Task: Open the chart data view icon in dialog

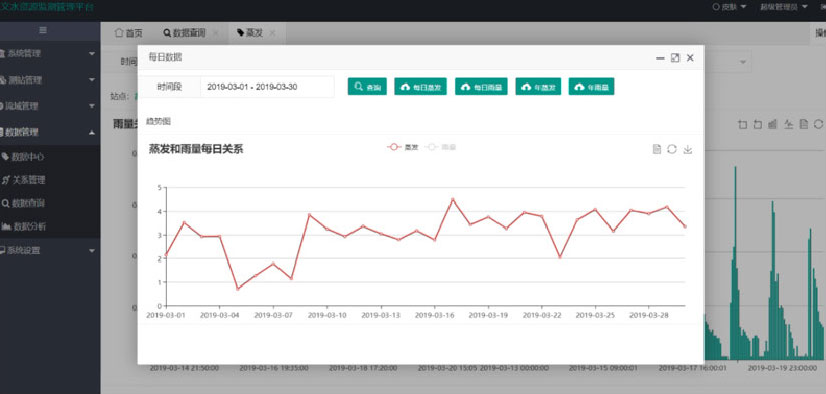Action: click(x=656, y=149)
